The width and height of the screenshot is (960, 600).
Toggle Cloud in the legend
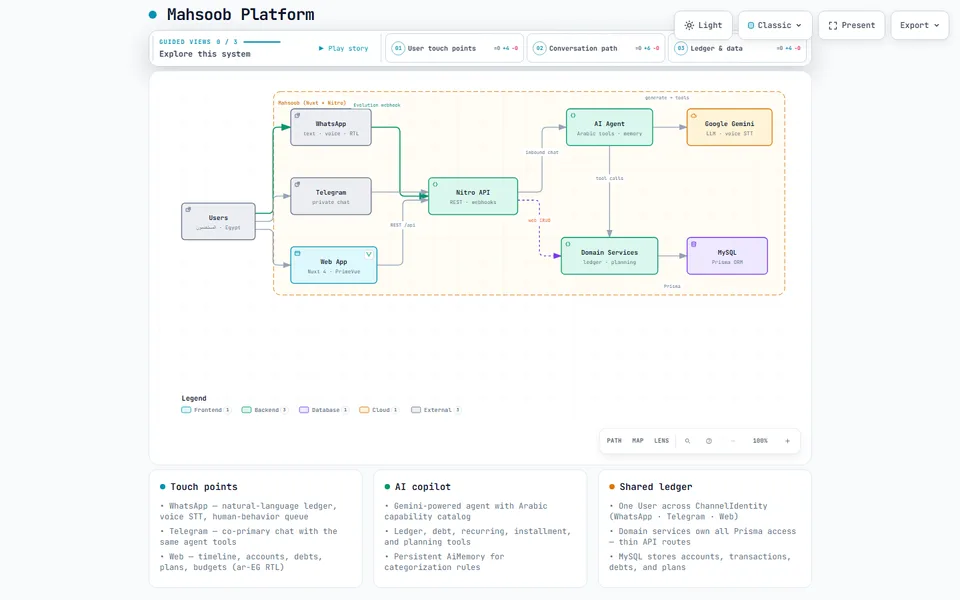[x=379, y=410]
